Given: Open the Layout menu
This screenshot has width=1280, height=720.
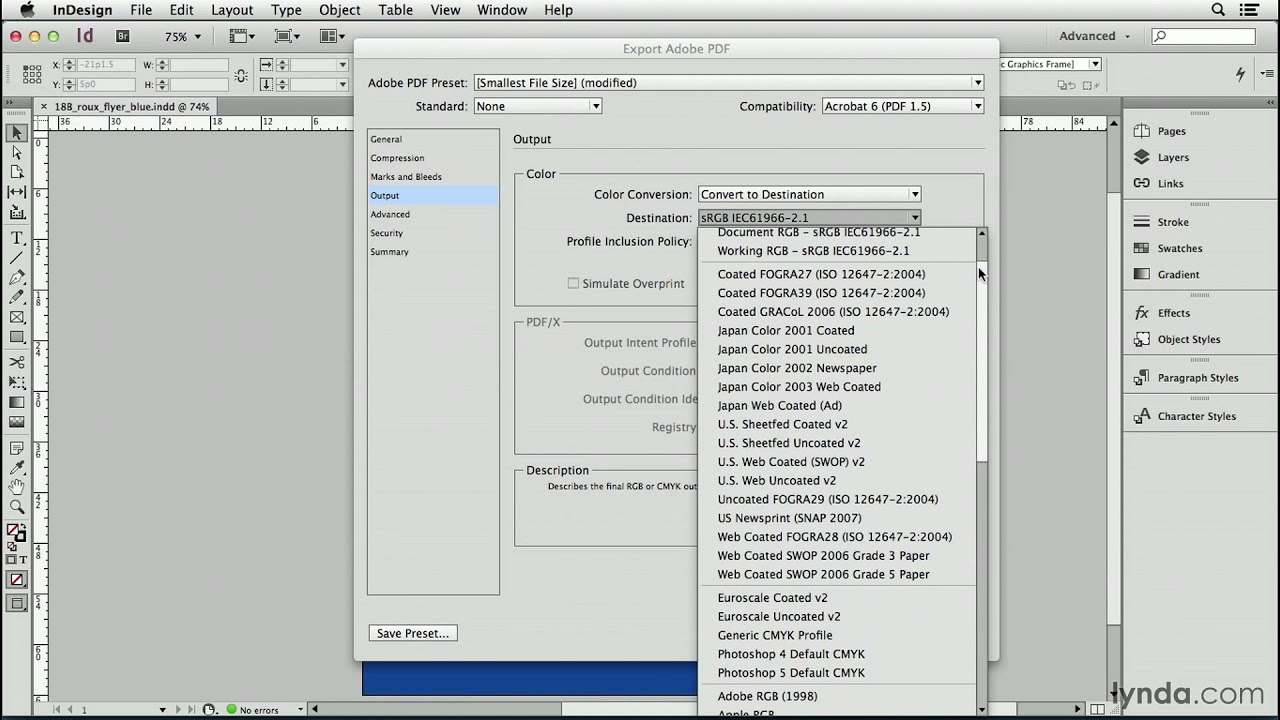Looking at the screenshot, I should pos(232,10).
